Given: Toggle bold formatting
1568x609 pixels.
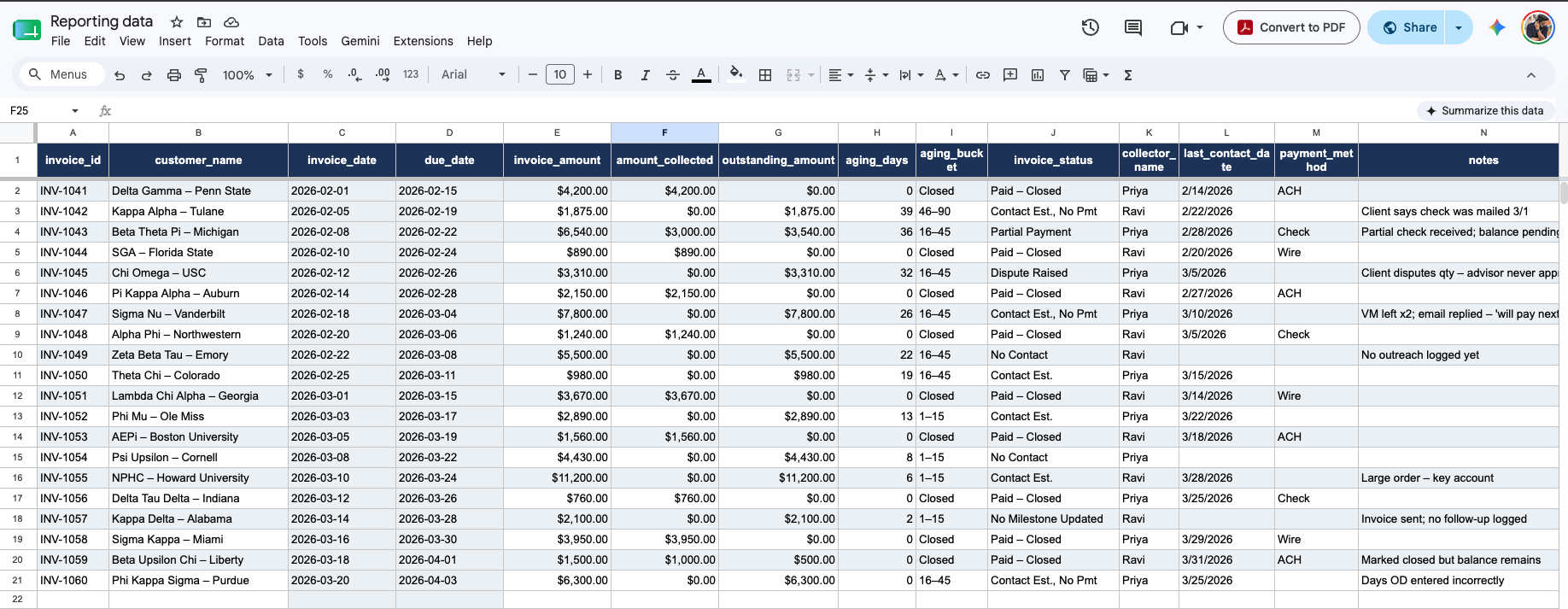Looking at the screenshot, I should tap(618, 75).
